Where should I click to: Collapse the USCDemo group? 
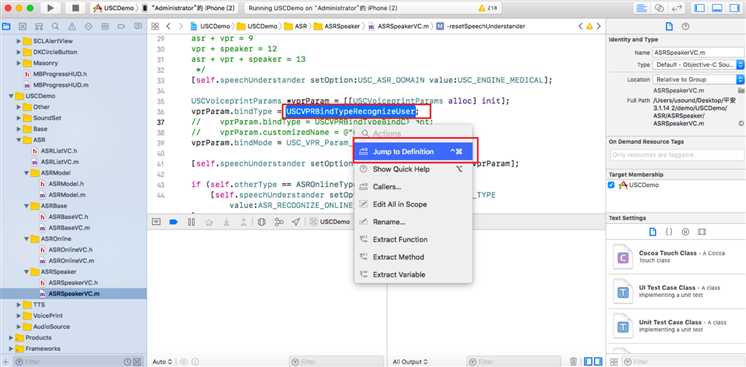[x=11, y=96]
